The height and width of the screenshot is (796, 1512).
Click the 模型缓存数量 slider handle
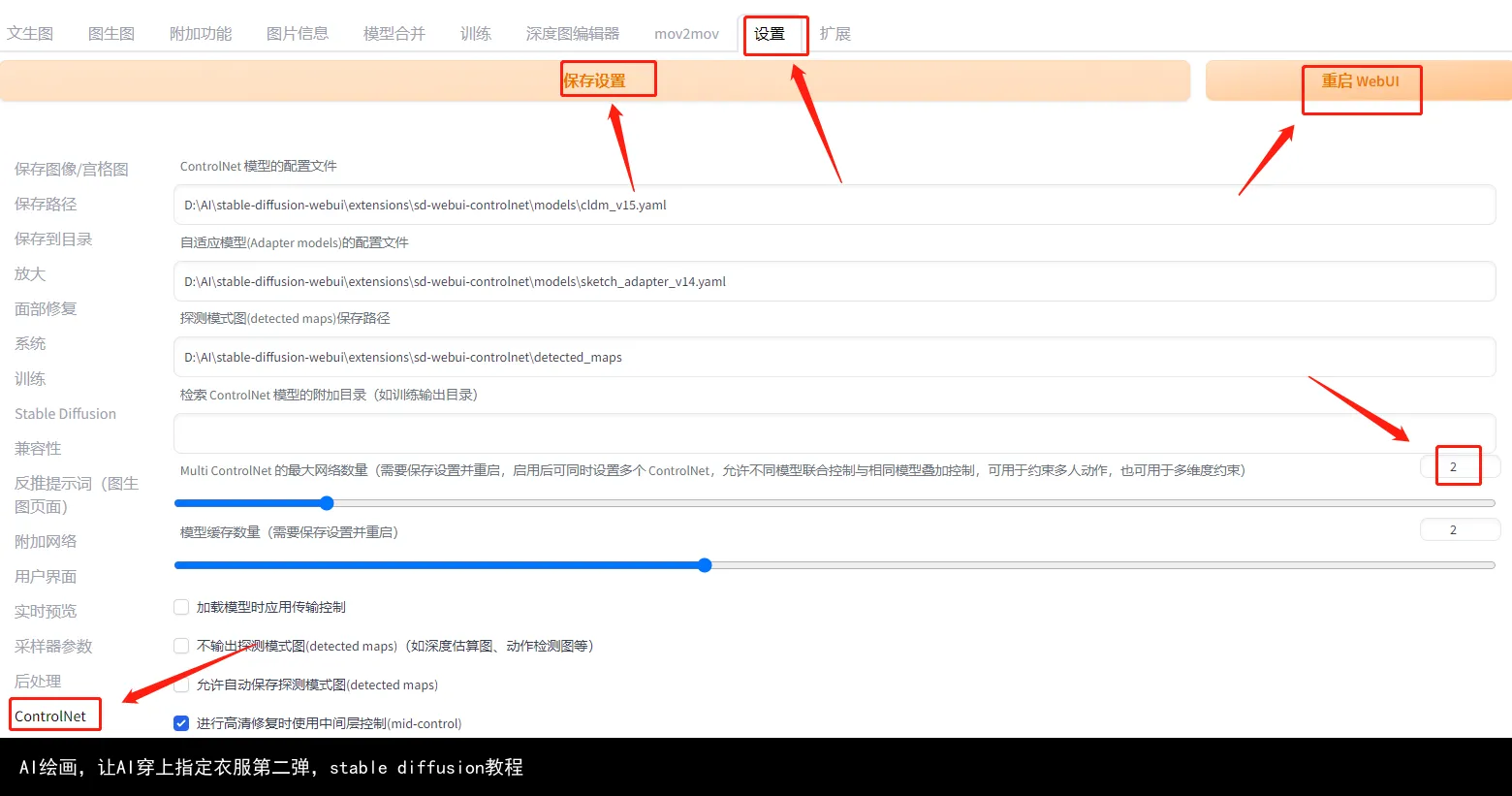coord(705,565)
